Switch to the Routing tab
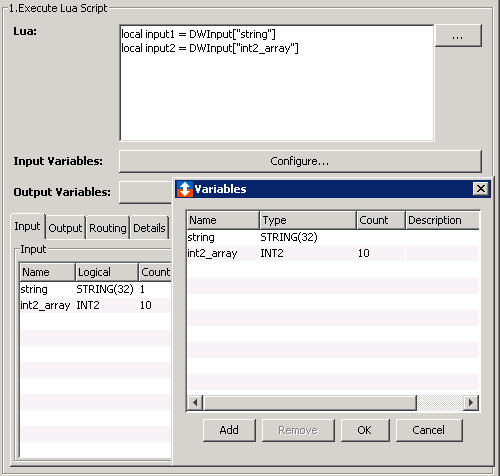The image size is (500, 476). 108,228
